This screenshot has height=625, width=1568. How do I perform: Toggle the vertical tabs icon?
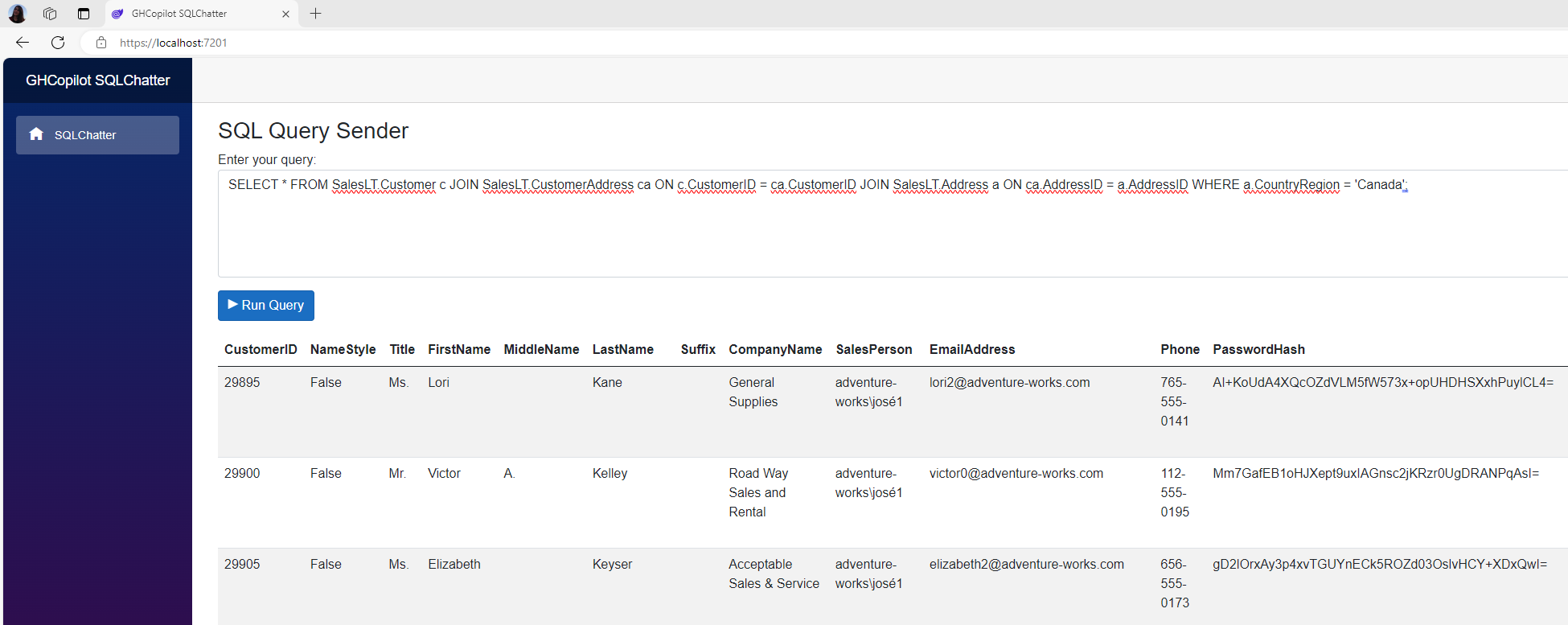(84, 14)
